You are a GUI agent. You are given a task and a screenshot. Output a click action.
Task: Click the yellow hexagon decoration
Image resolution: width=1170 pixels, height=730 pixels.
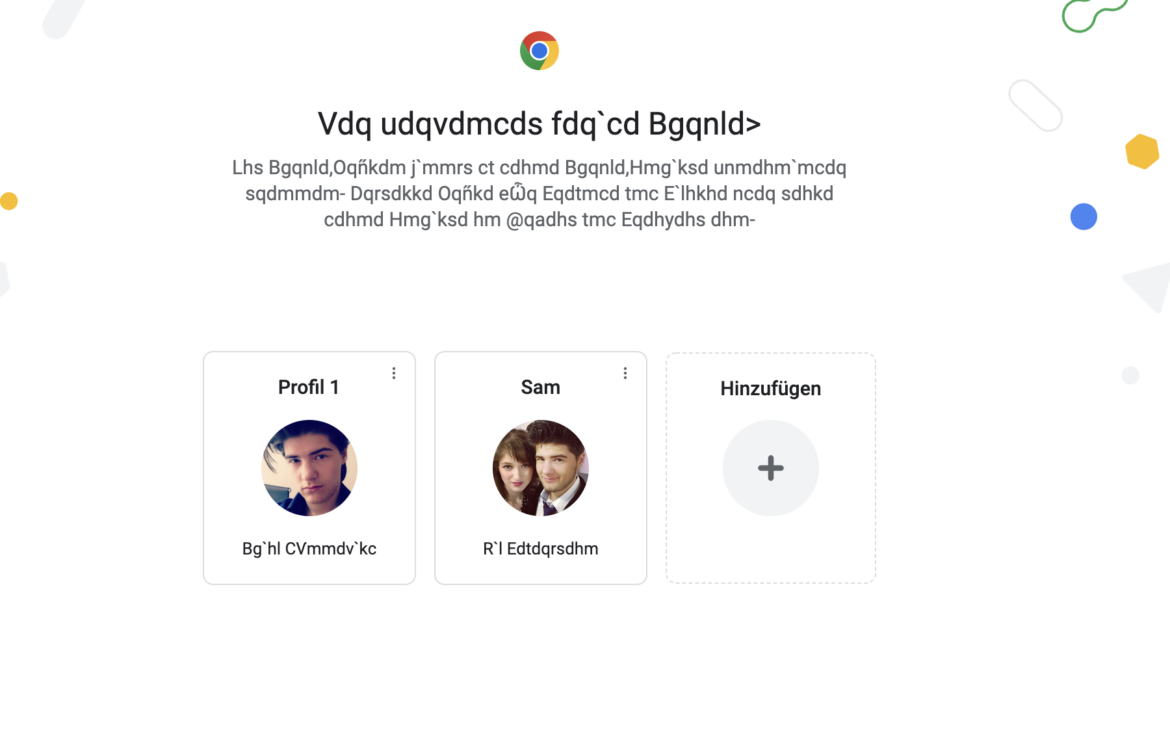1142,151
